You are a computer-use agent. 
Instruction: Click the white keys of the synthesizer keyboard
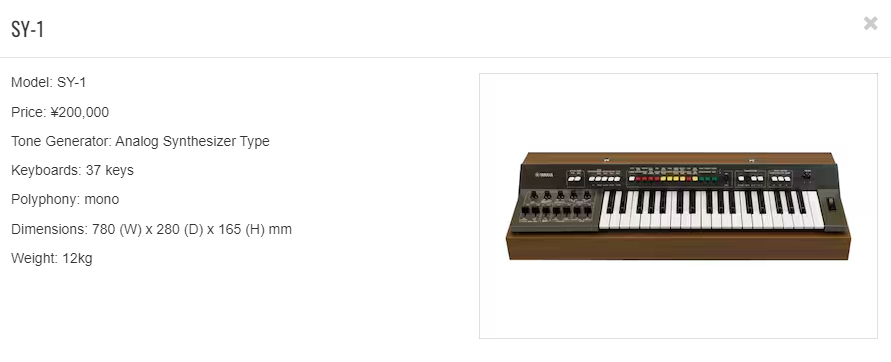point(712,210)
